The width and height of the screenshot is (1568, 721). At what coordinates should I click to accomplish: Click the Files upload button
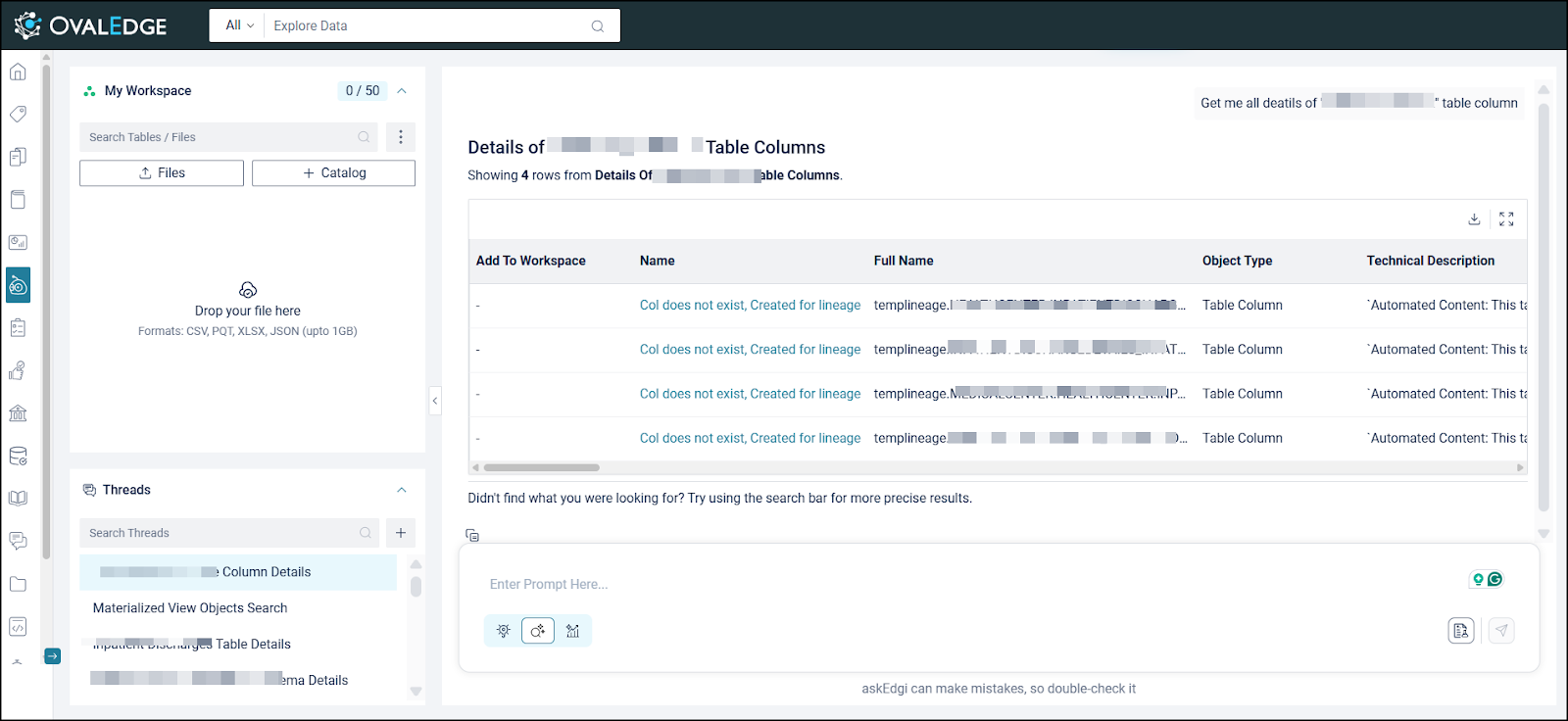point(162,173)
